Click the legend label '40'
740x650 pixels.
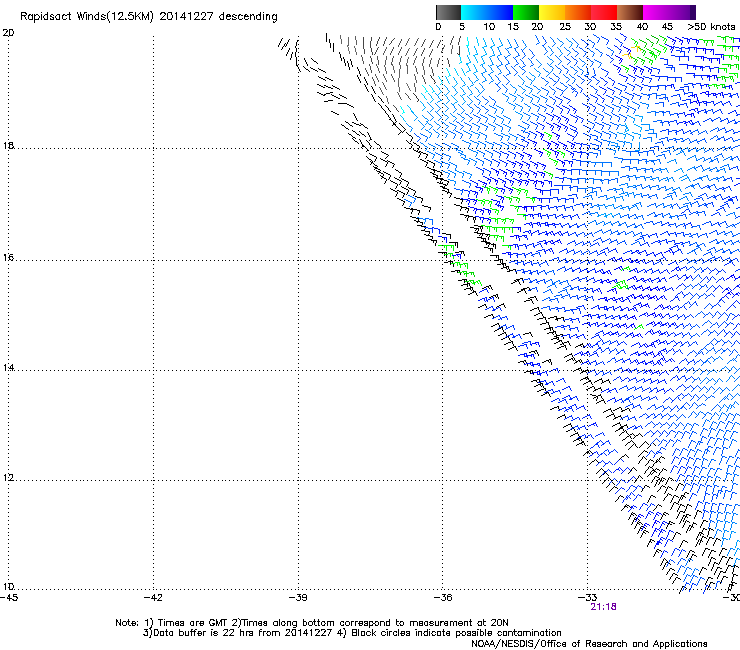pos(642,27)
